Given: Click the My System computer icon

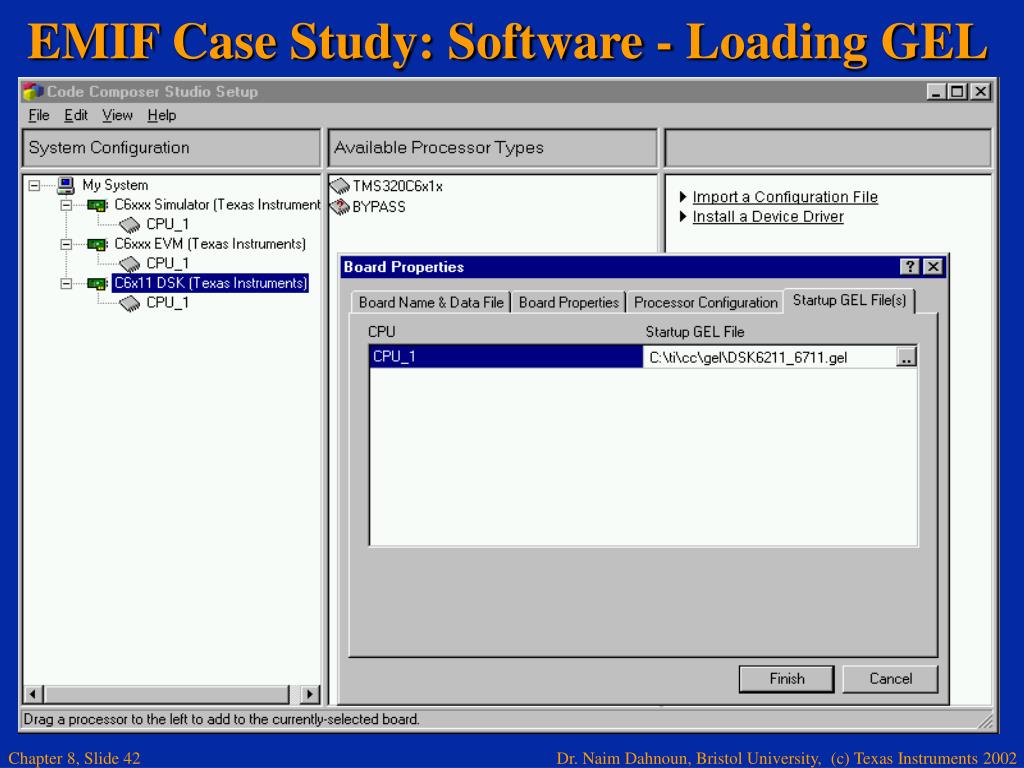Looking at the screenshot, I should (x=65, y=185).
